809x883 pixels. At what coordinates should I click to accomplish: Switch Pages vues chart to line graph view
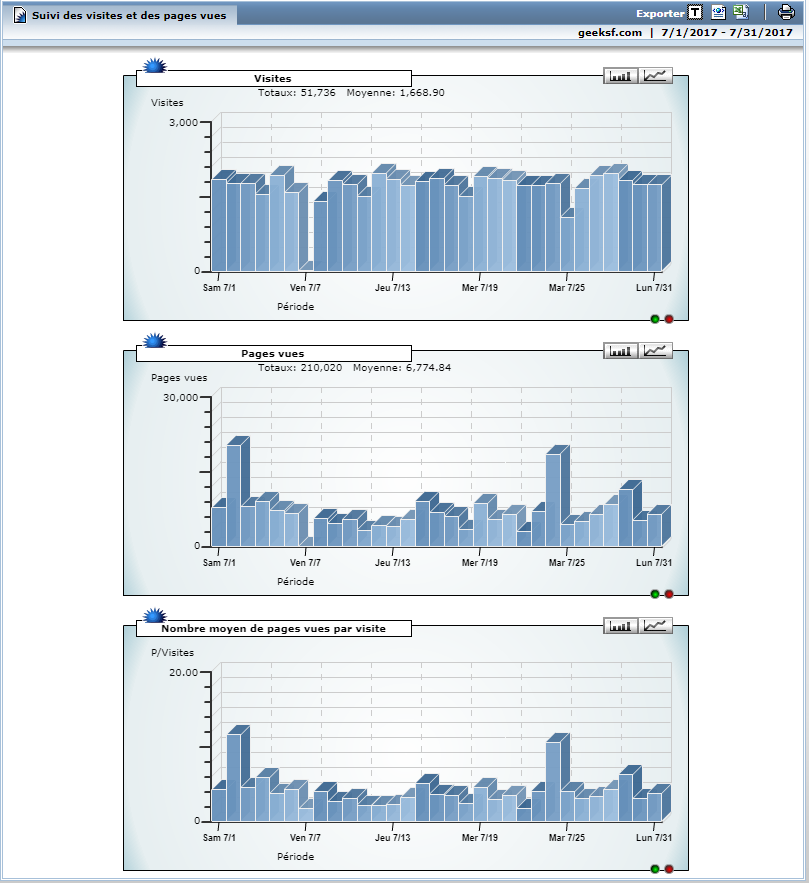pyautogui.click(x=655, y=351)
